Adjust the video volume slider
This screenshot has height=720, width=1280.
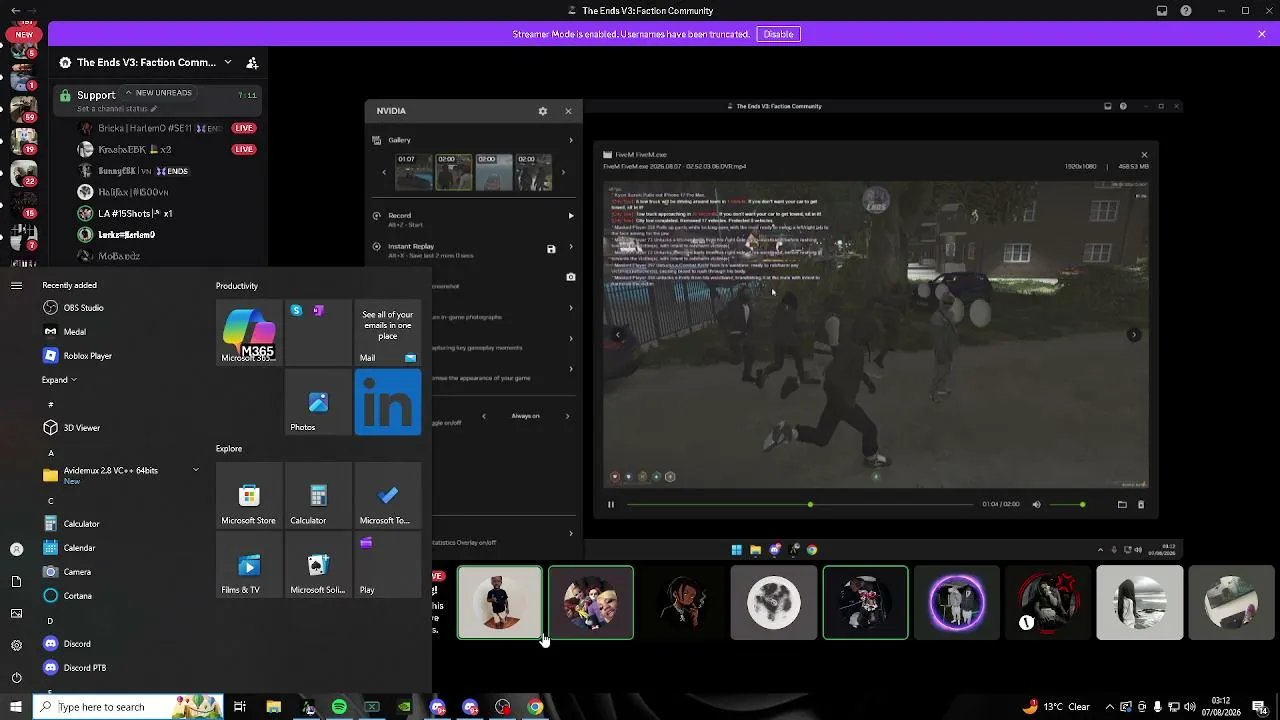[x=1068, y=504]
